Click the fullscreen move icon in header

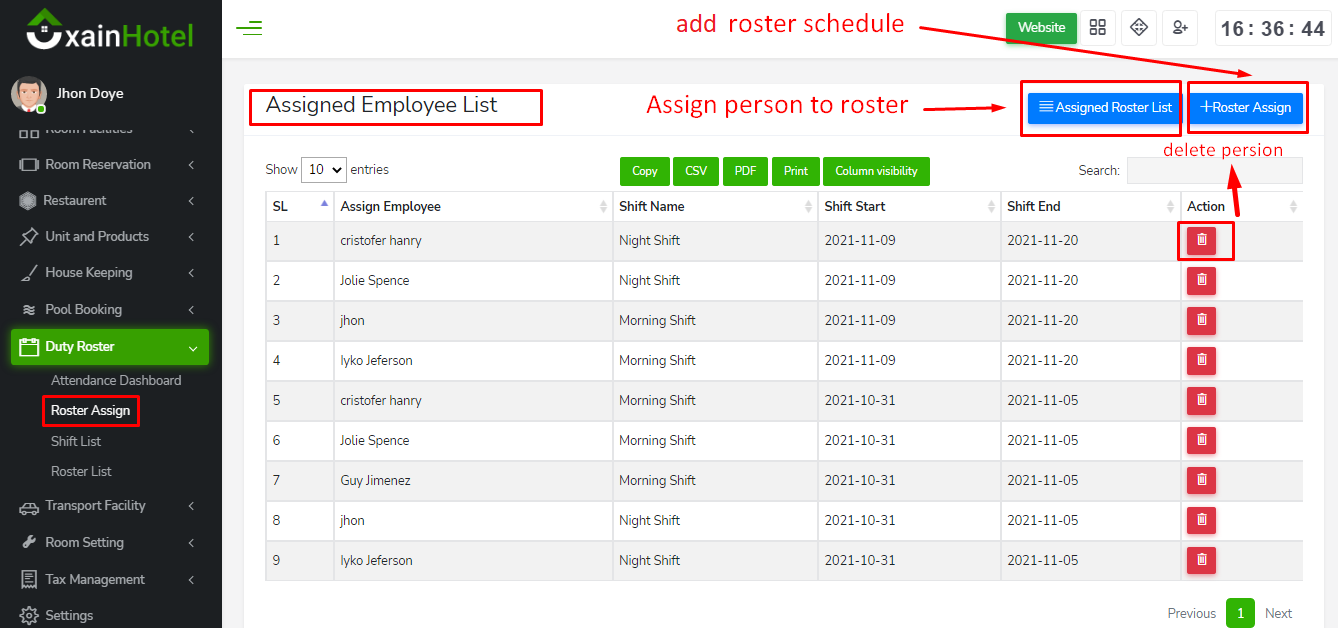coord(1139,28)
